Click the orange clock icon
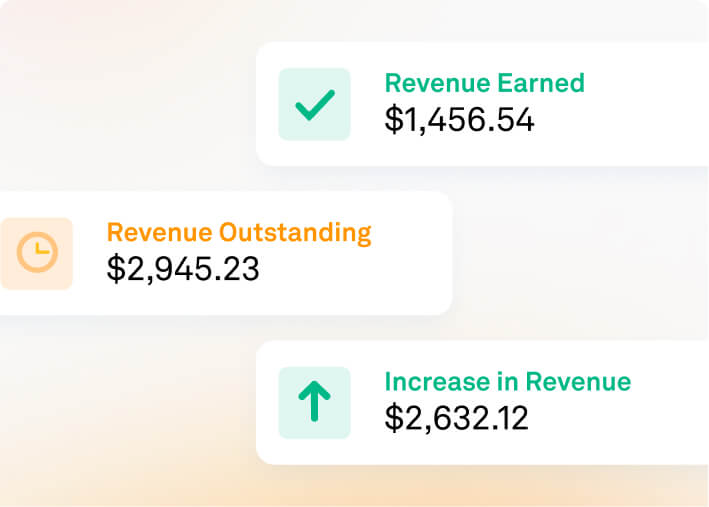This screenshot has width=709, height=507. coord(37,252)
